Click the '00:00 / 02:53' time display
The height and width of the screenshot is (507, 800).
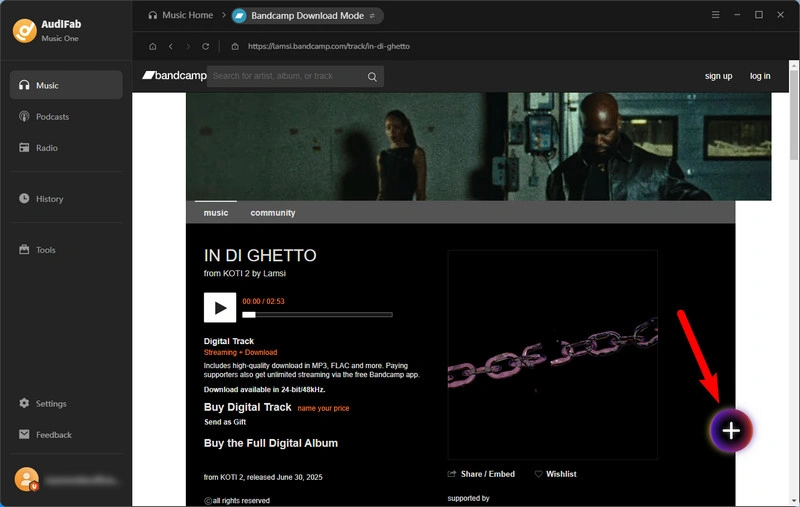click(x=263, y=301)
